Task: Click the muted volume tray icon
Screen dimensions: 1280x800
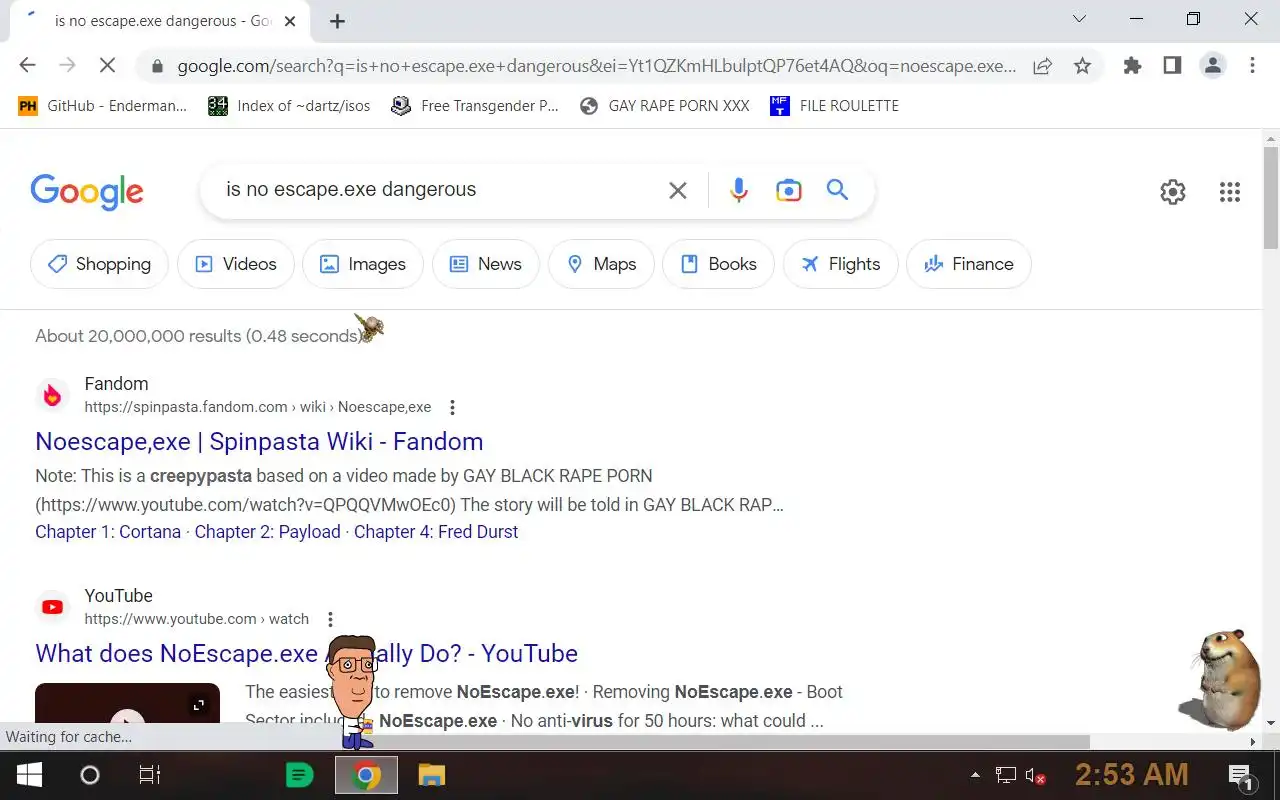Action: (x=1036, y=775)
